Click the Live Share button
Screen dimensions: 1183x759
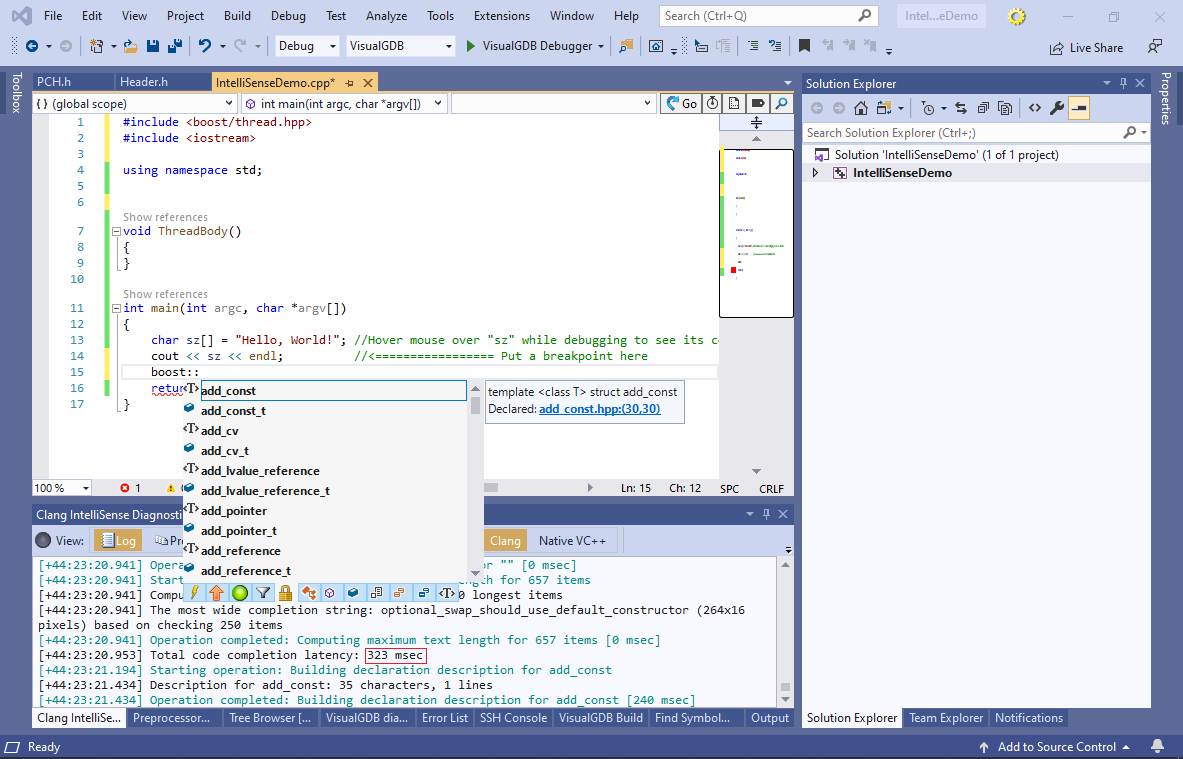(1086, 48)
